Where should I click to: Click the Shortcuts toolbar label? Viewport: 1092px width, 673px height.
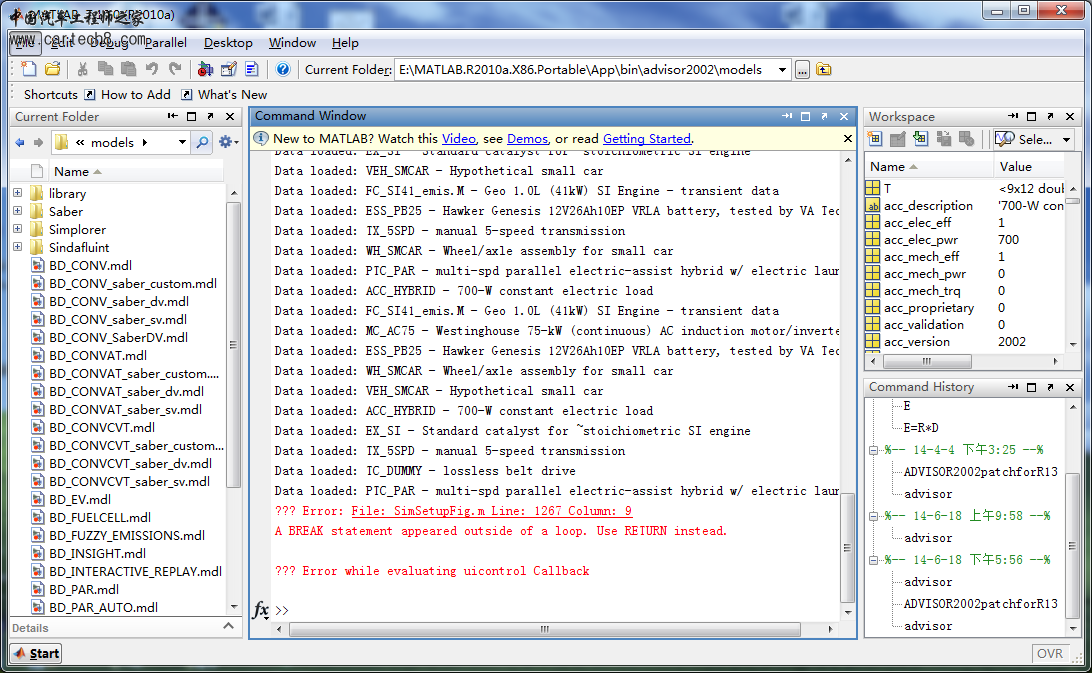51,95
